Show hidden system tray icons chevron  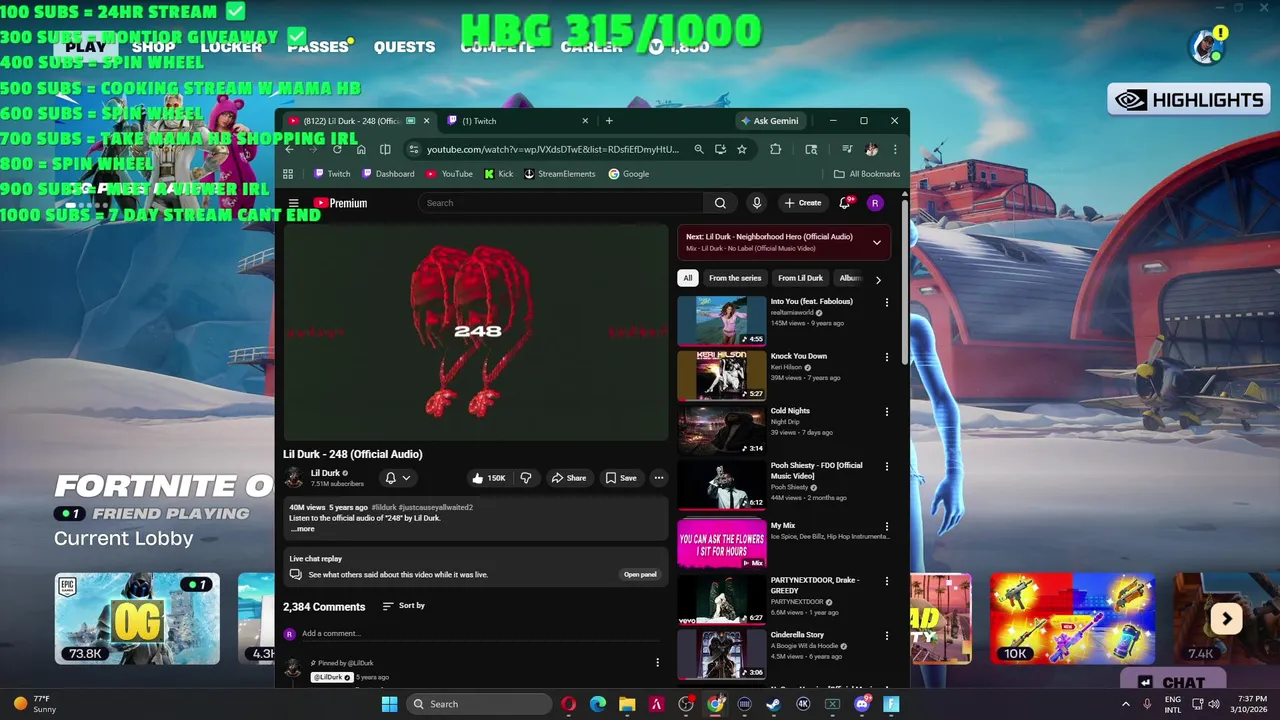pos(1126,704)
